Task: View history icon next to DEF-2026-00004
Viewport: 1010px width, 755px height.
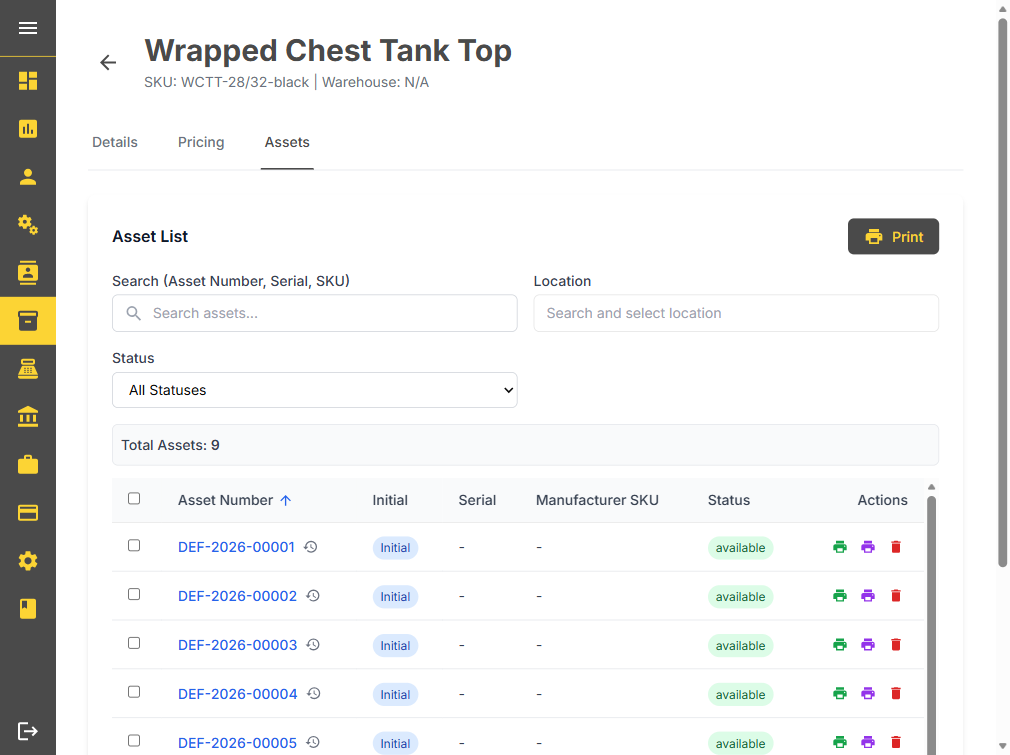Action: (314, 694)
